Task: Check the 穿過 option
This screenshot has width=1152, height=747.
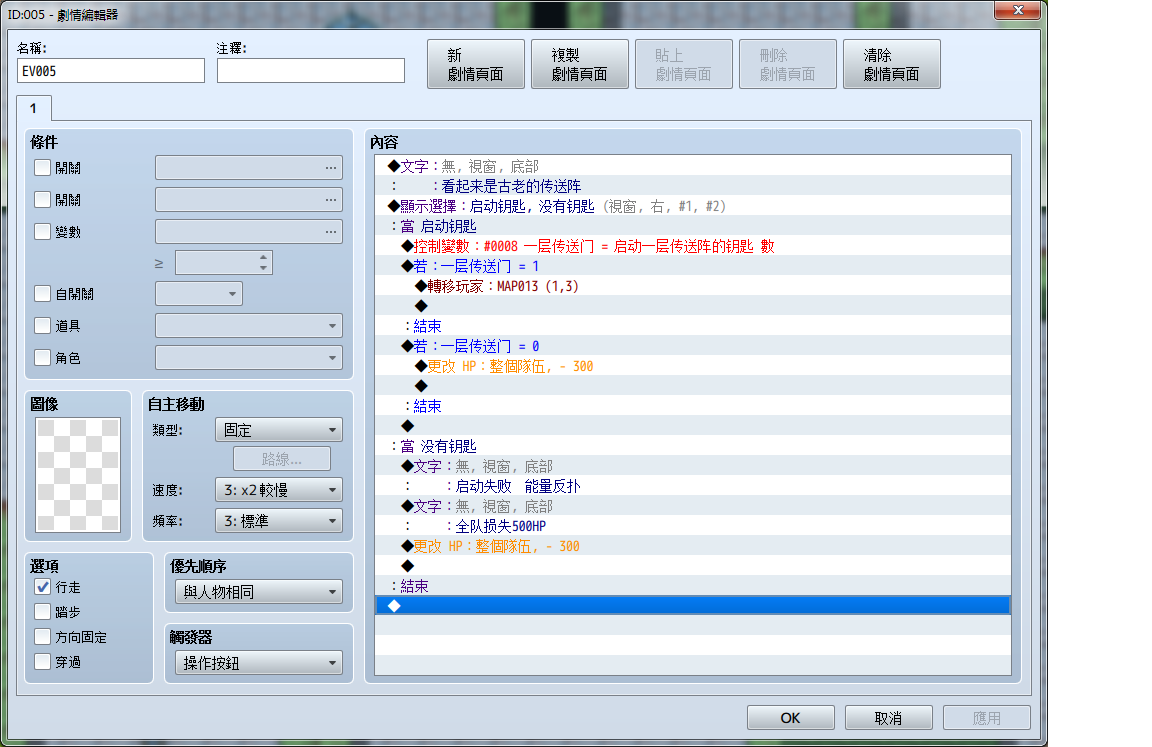Action: coord(43,662)
